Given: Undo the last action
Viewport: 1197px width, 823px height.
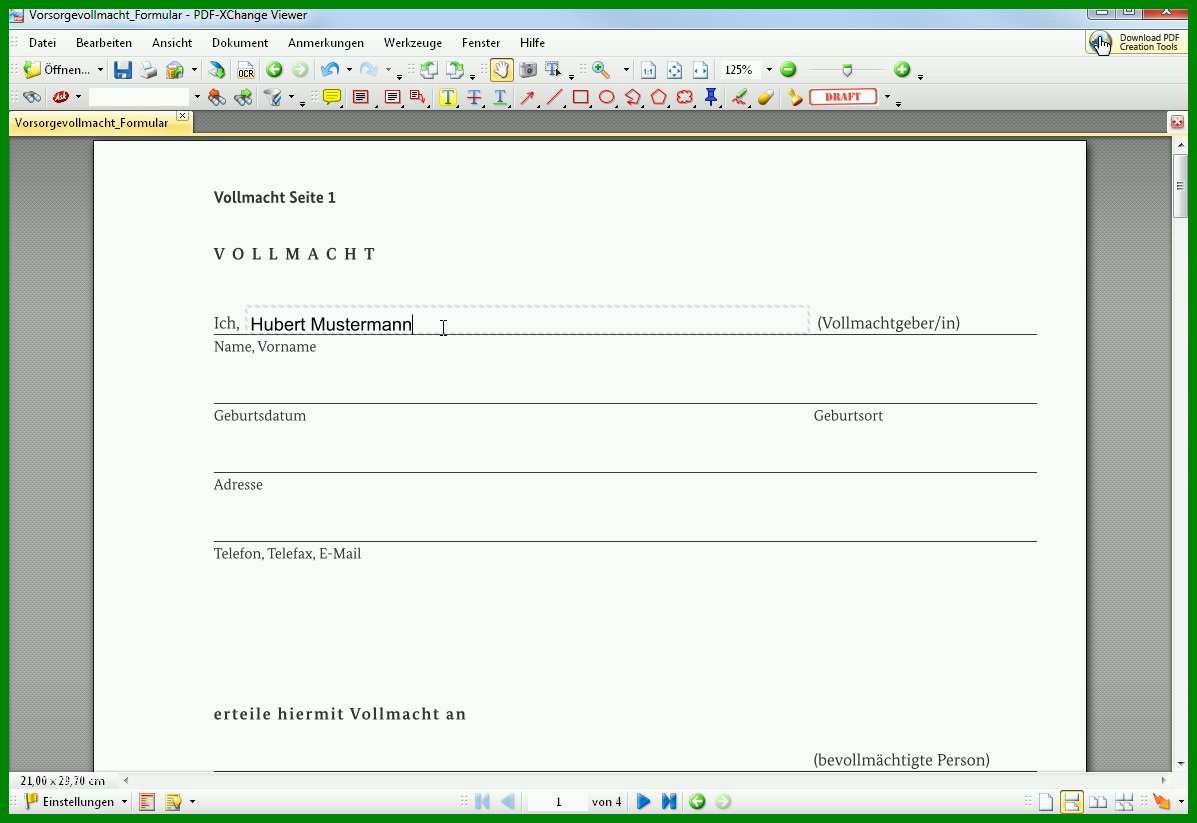Looking at the screenshot, I should 330,70.
